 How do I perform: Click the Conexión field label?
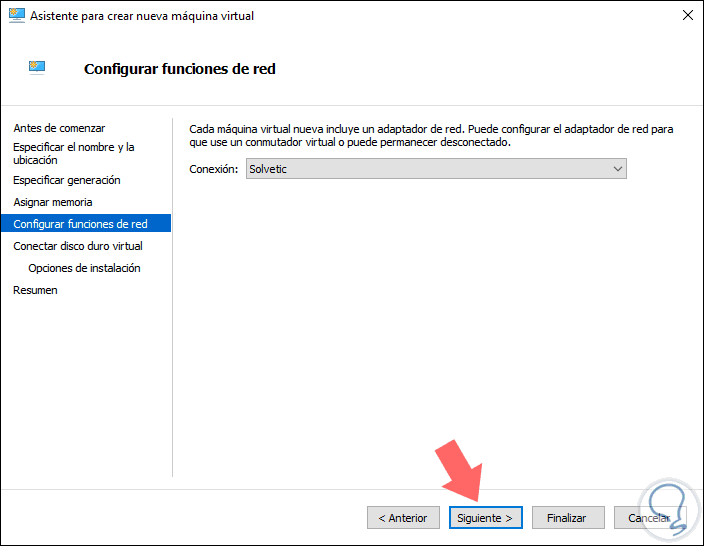click(x=213, y=169)
